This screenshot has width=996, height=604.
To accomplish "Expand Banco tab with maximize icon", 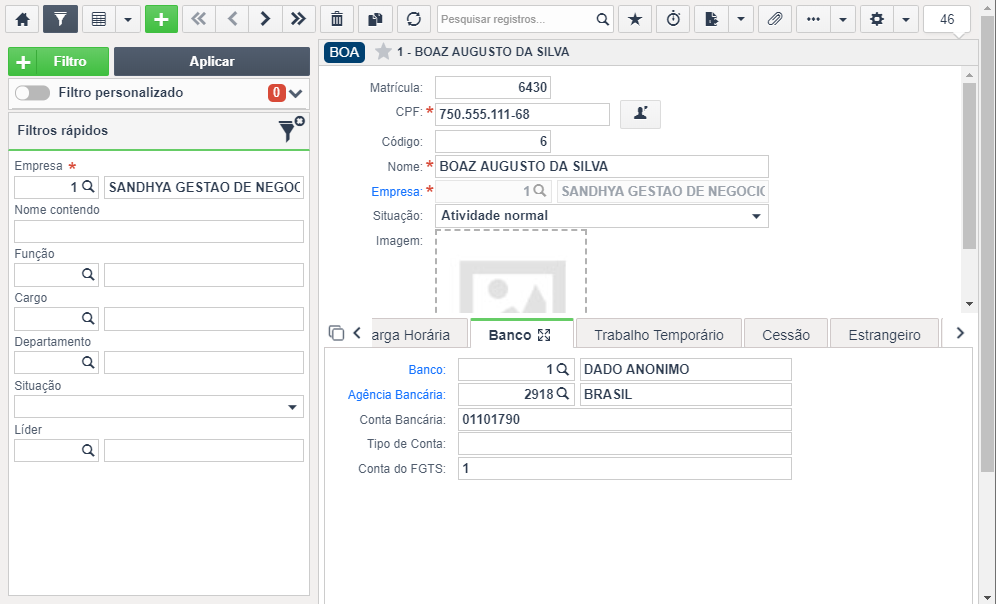I will coord(544,335).
